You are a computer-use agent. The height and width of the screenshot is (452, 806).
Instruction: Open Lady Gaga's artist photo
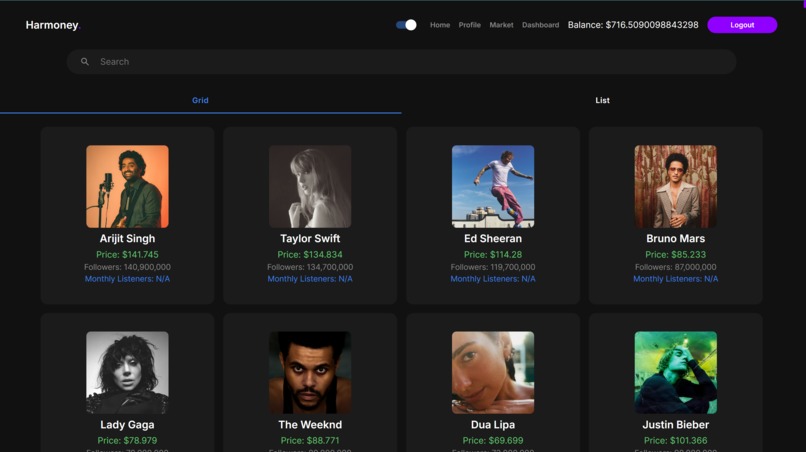click(x=127, y=372)
